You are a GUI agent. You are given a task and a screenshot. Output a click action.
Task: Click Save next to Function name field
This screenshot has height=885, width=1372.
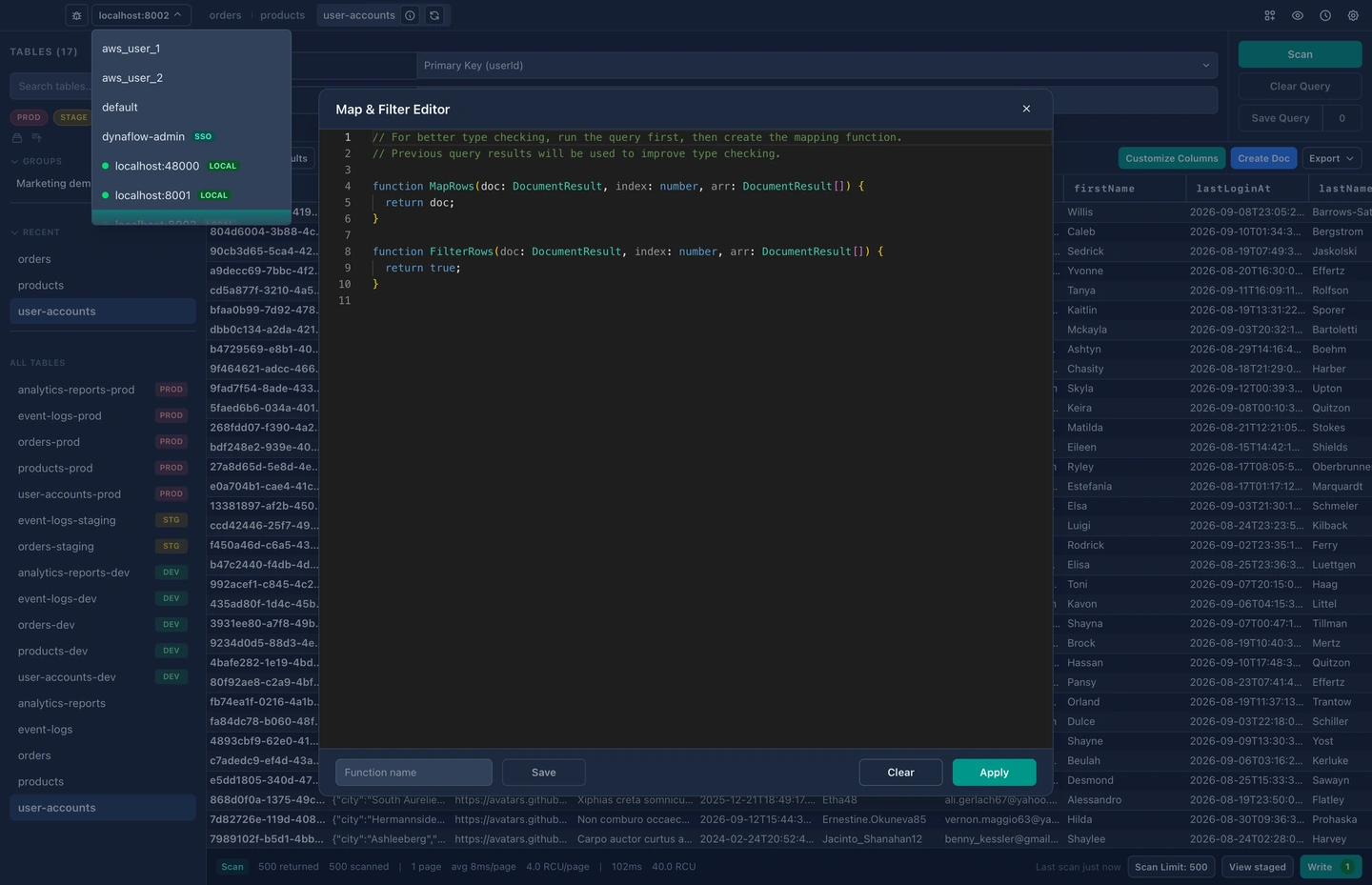click(543, 773)
